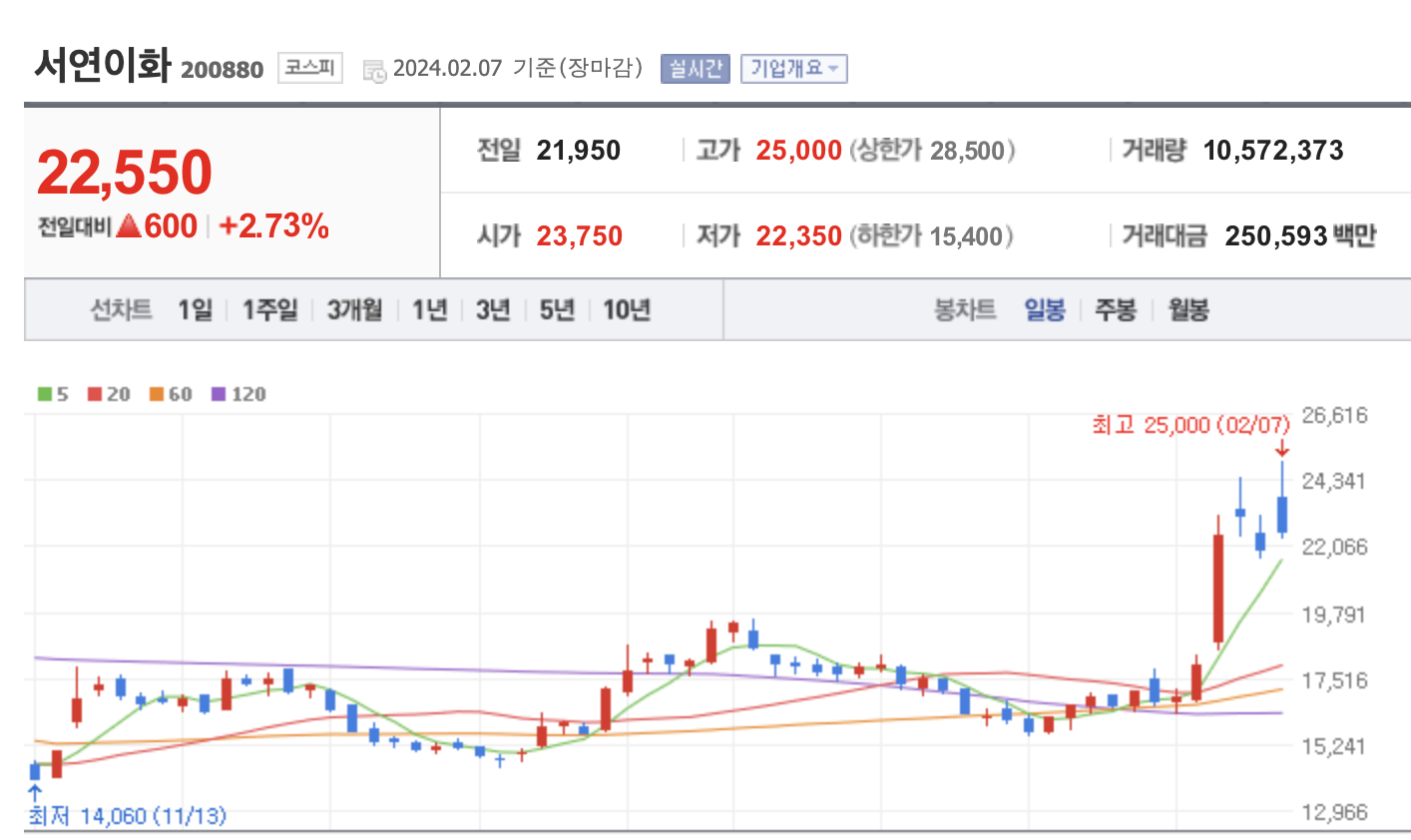The image size is (1411, 840).
Task: Click the latest blue candlestick on 02/07
Action: pyautogui.click(x=1282, y=514)
